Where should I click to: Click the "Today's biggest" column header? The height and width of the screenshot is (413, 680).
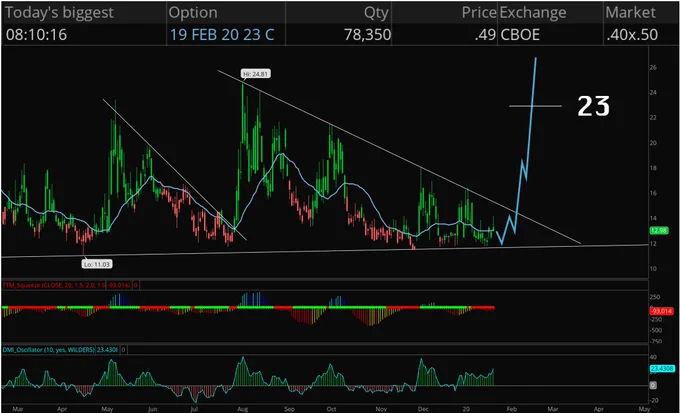click(59, 12)
